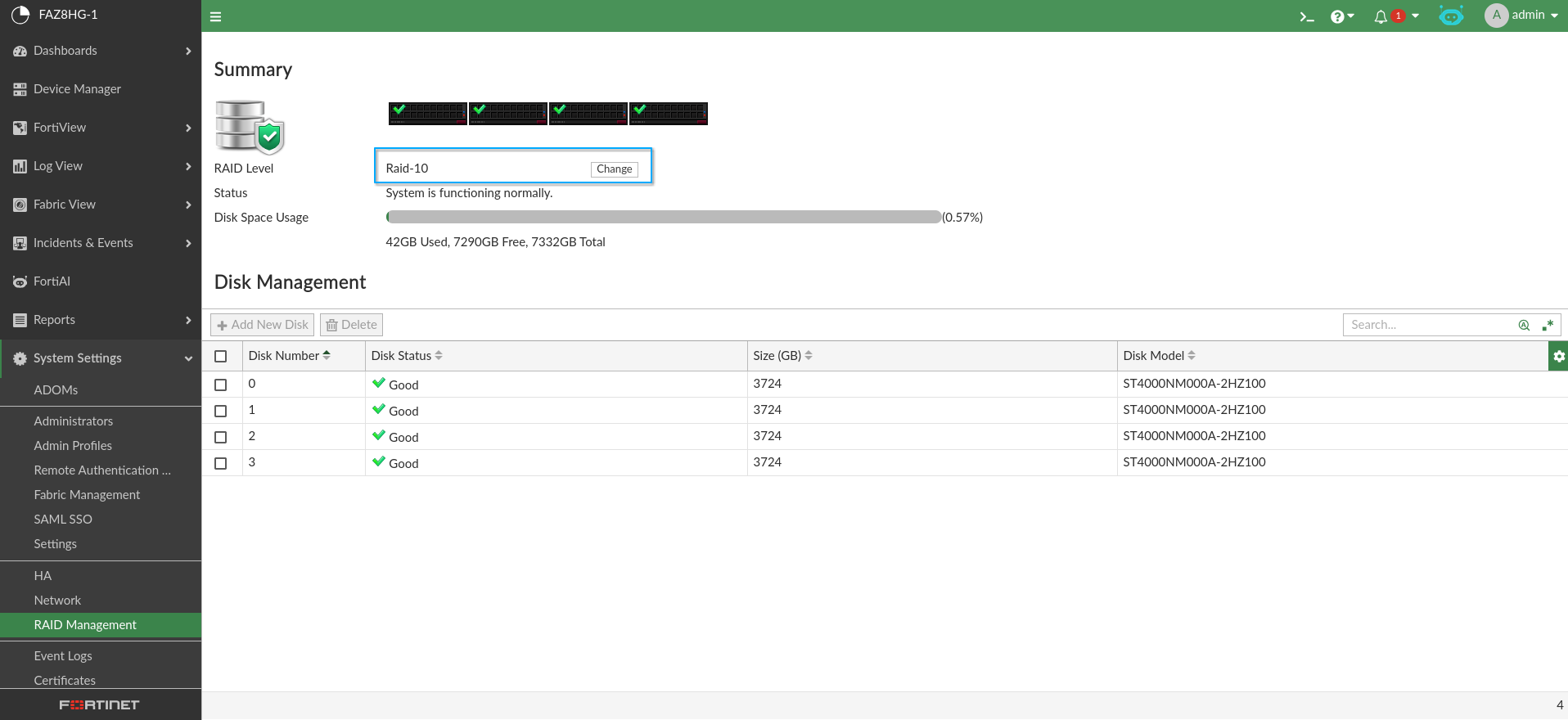The image size is (1568, 720).
Task: Expand the Dashboards menu chevron
Action: point(188,51)
